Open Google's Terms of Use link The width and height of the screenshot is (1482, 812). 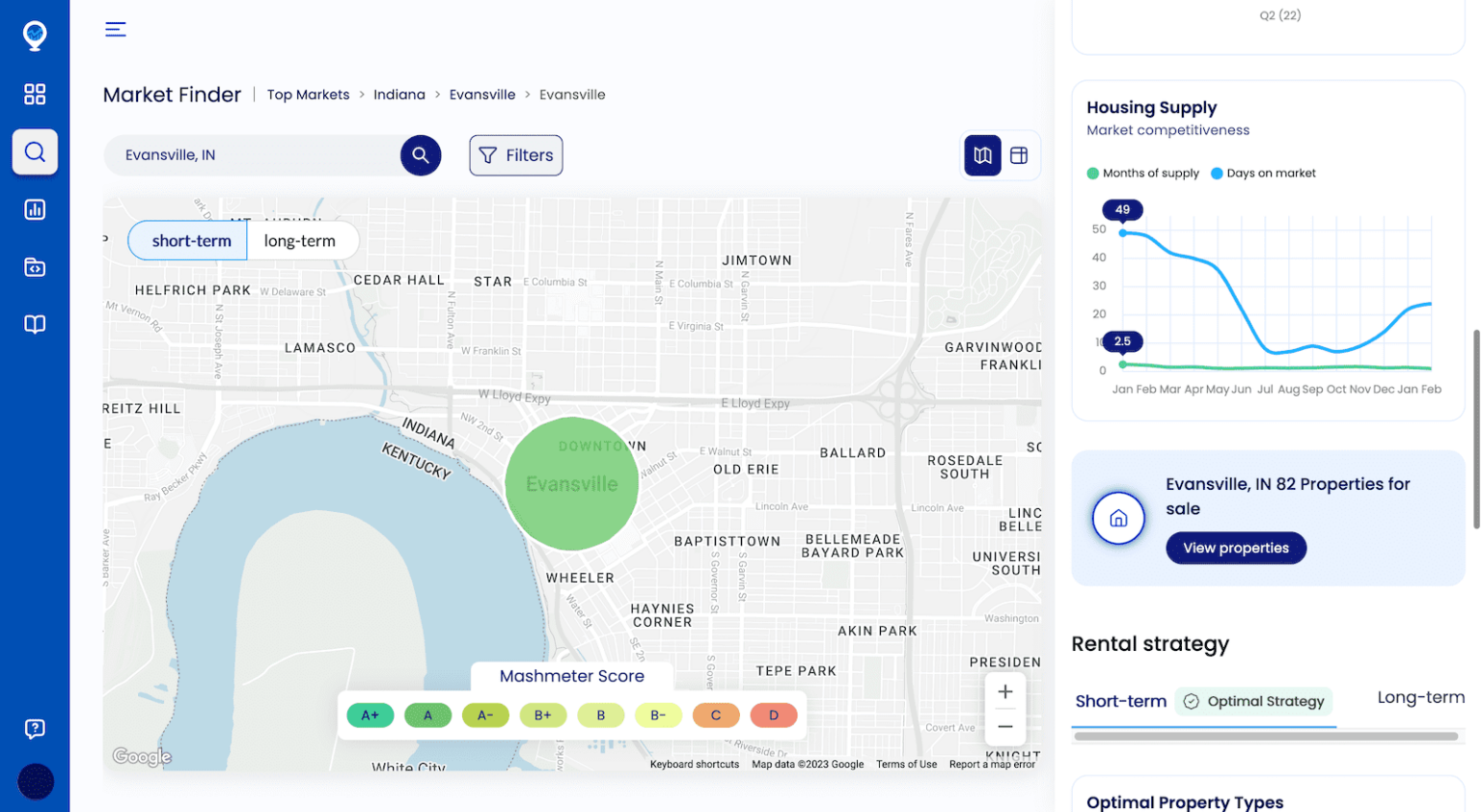[906, 764]
